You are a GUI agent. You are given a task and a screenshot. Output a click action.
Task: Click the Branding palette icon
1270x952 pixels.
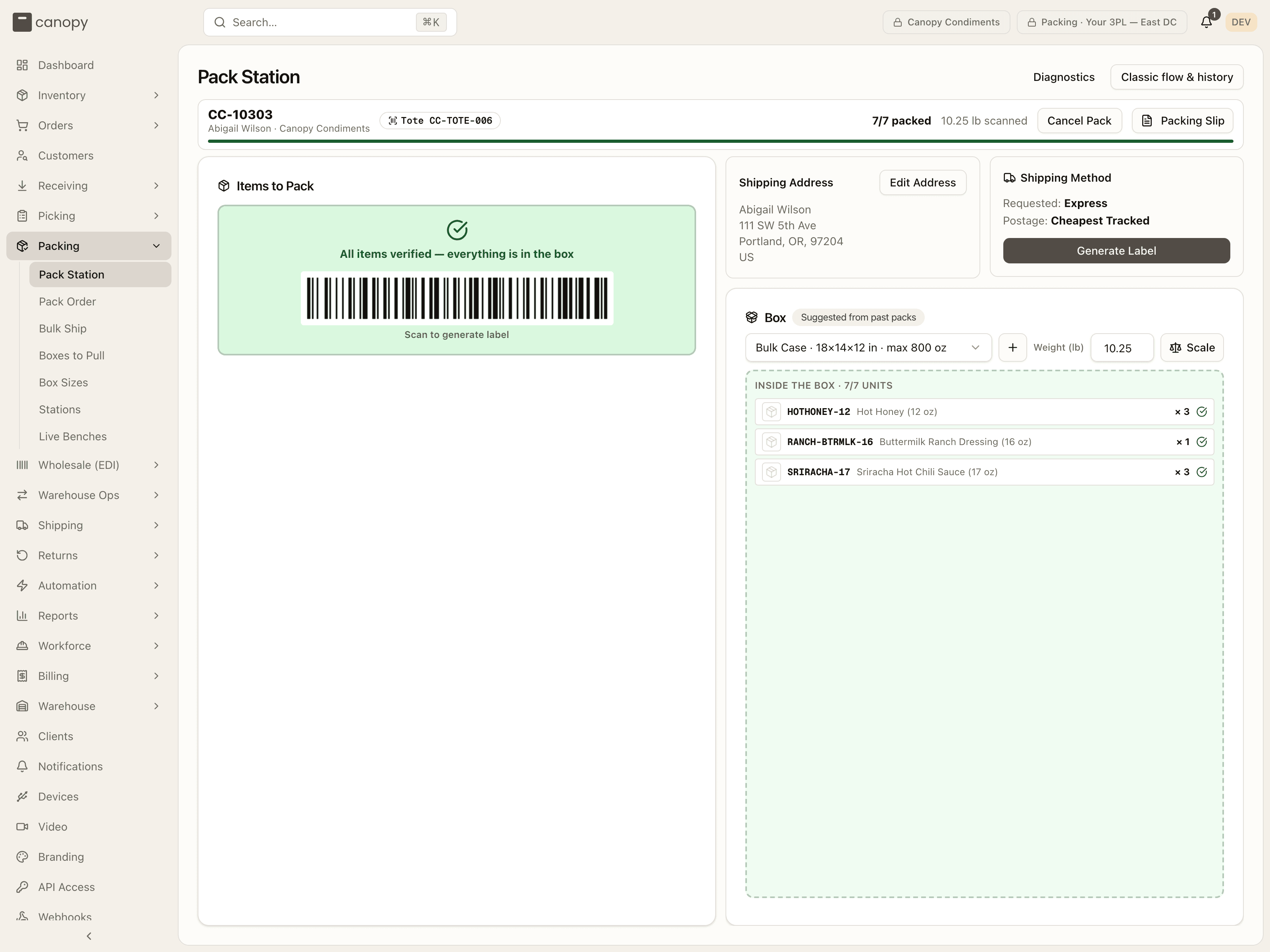click(x=22, y=857)
